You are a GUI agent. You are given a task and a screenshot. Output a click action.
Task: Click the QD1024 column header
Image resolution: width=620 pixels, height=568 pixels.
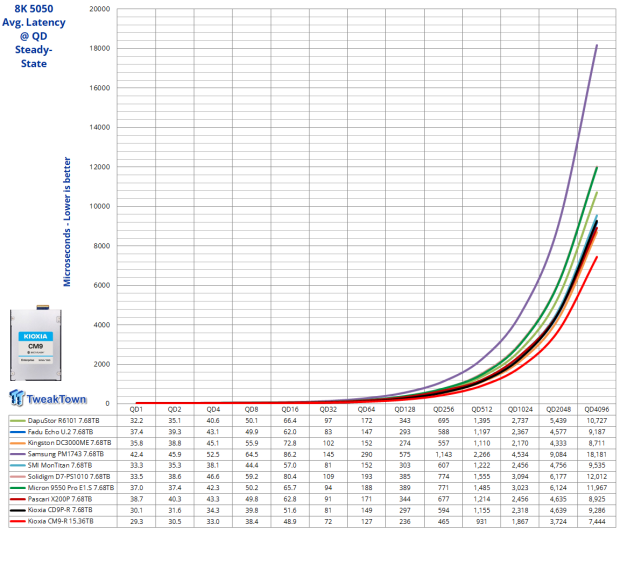point(520,409)
